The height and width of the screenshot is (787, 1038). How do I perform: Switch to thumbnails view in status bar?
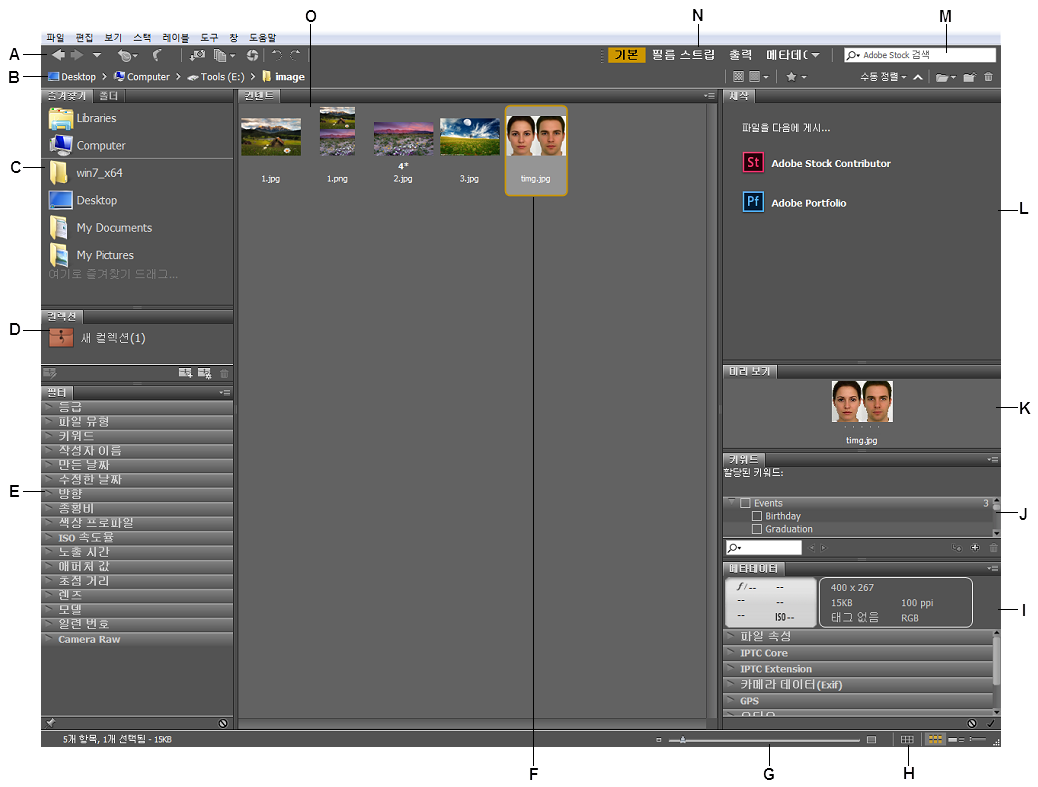(x=935, y=739)
